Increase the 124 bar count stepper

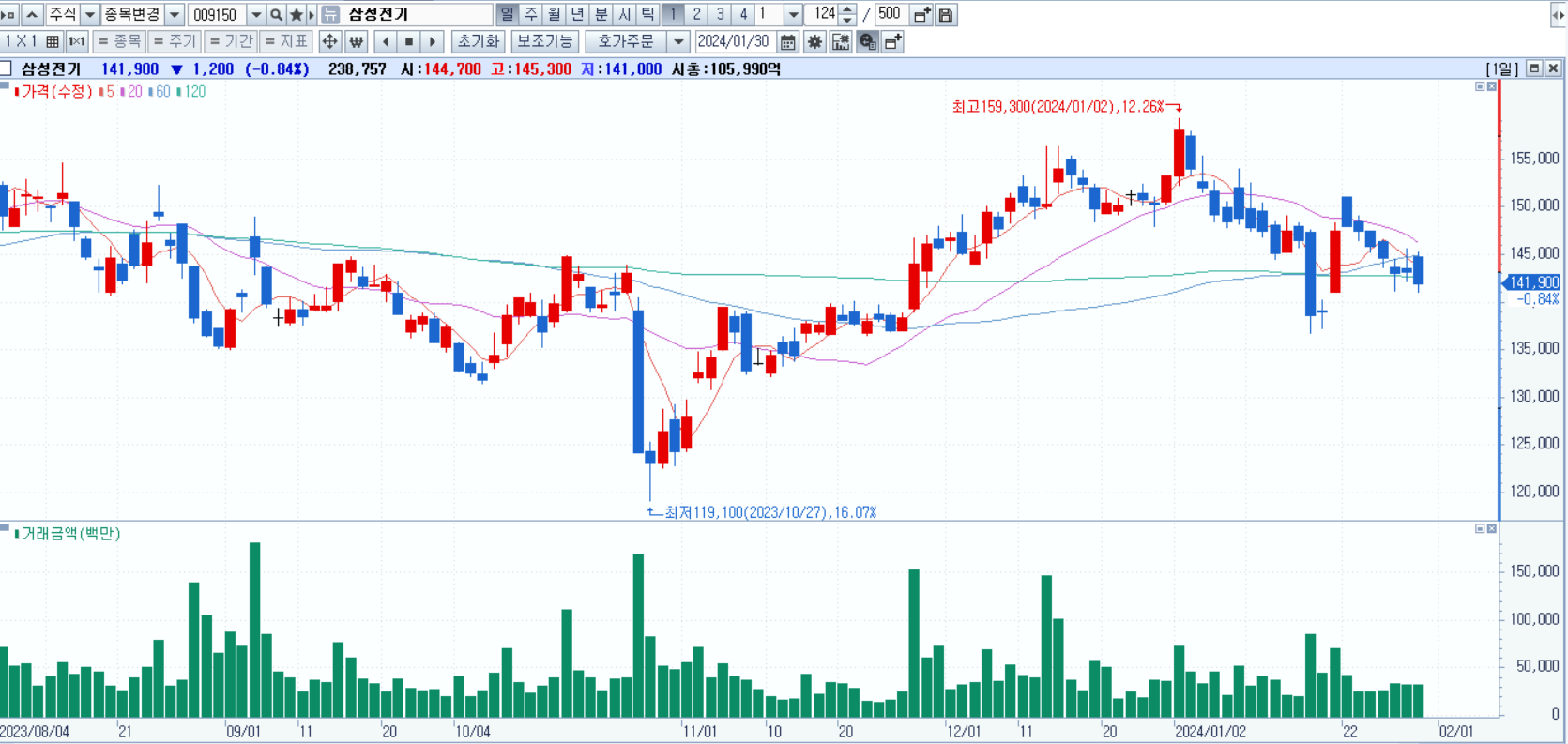847,10
